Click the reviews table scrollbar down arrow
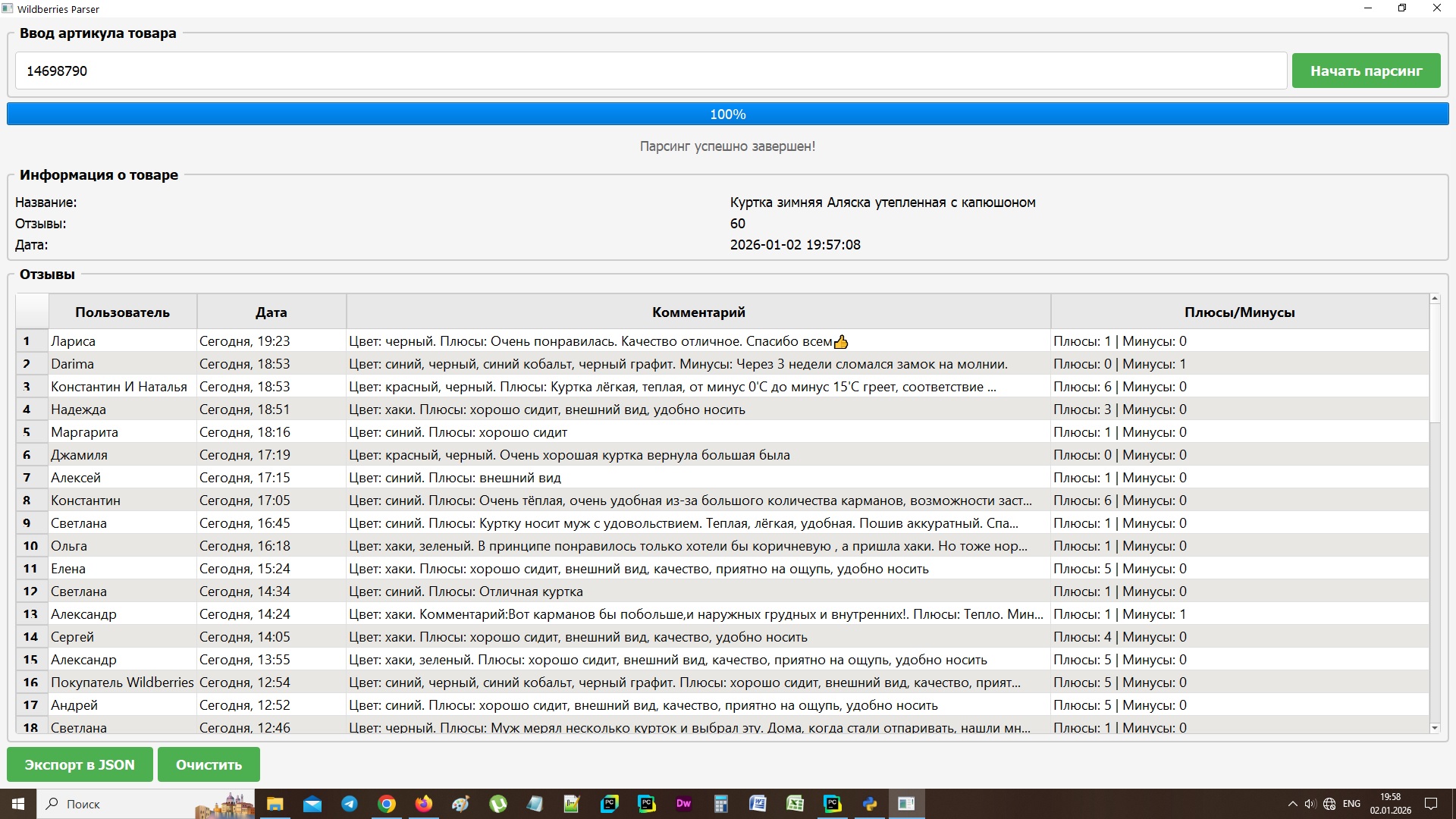The width and height of the screenshot is (1456, 819). click(x=1434, y=728)
